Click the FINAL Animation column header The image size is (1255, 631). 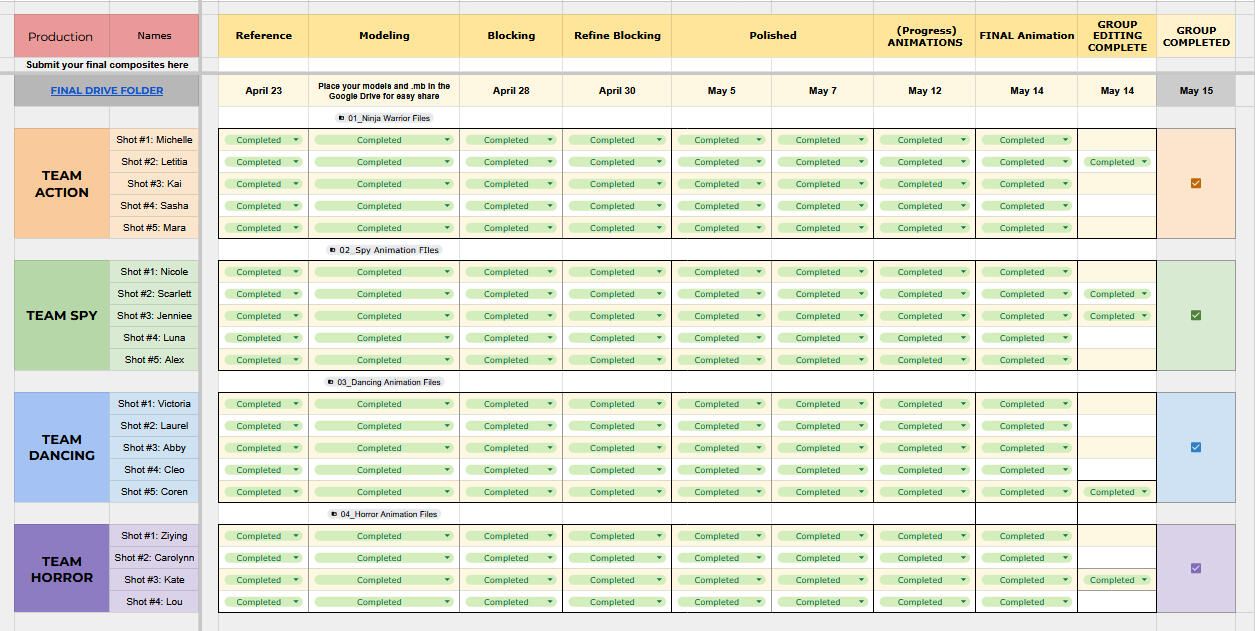[1026, 36]
